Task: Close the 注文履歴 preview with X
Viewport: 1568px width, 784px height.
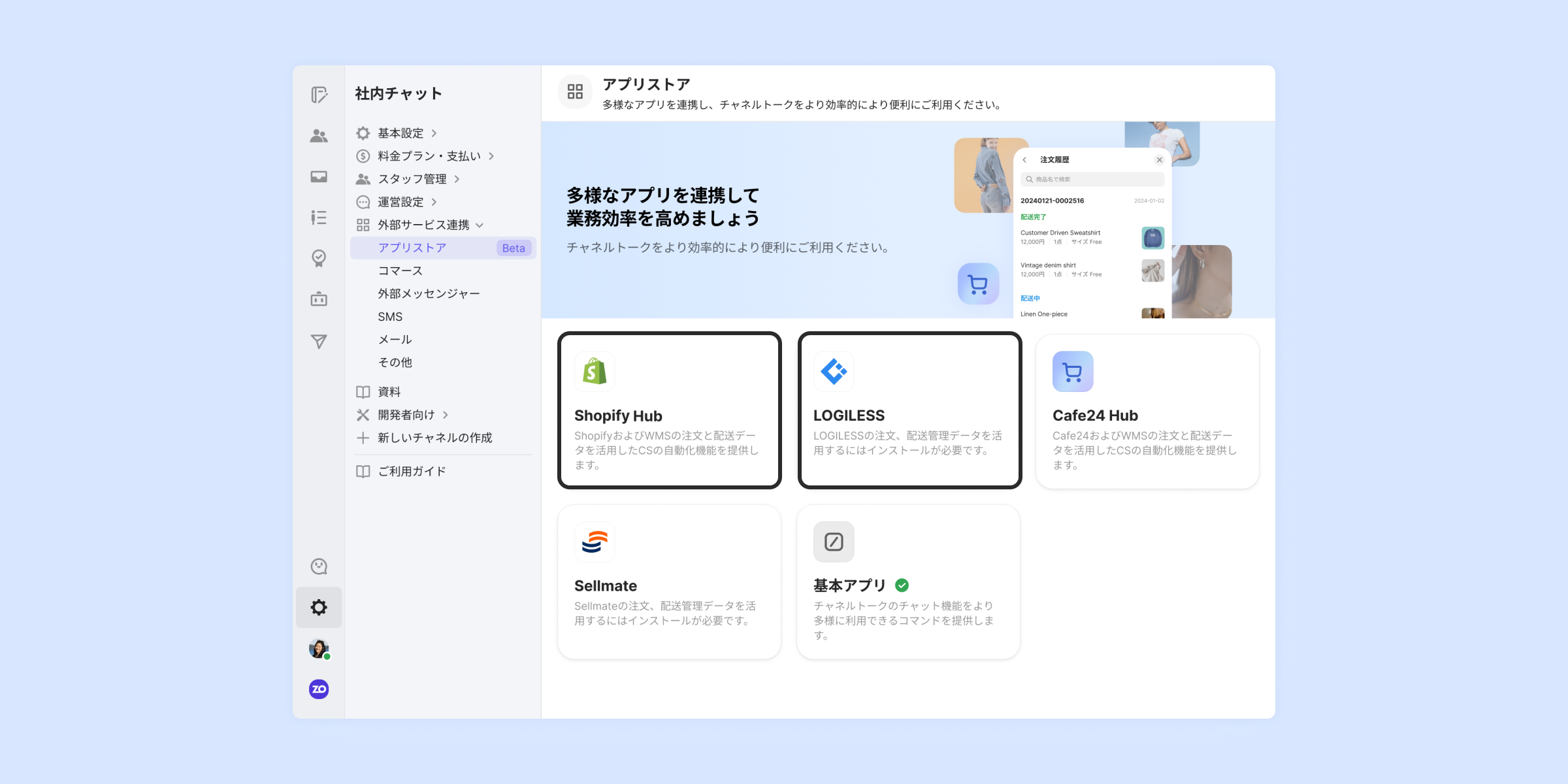Action: click(x=1160, y=160)
